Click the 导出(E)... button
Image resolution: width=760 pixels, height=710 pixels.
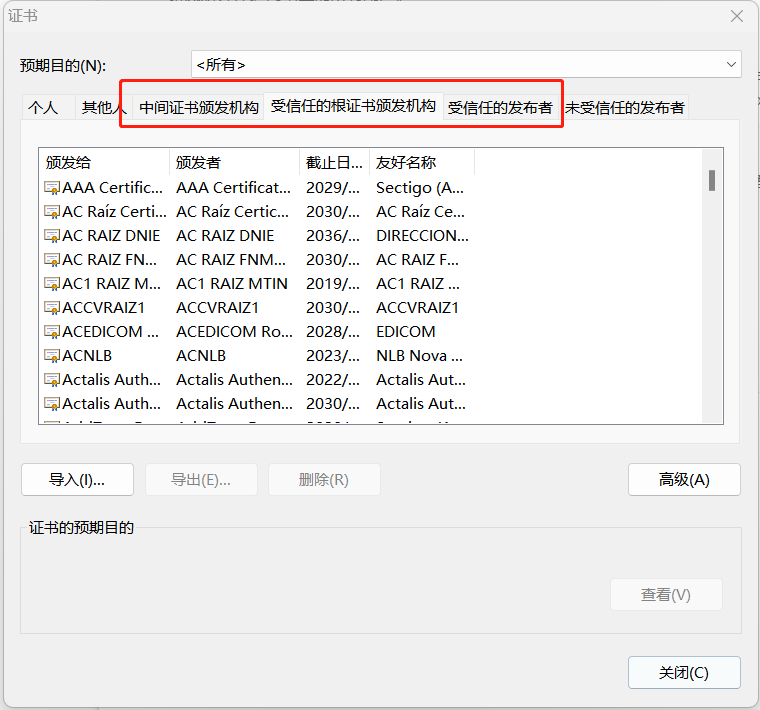(x=201, y=480)
